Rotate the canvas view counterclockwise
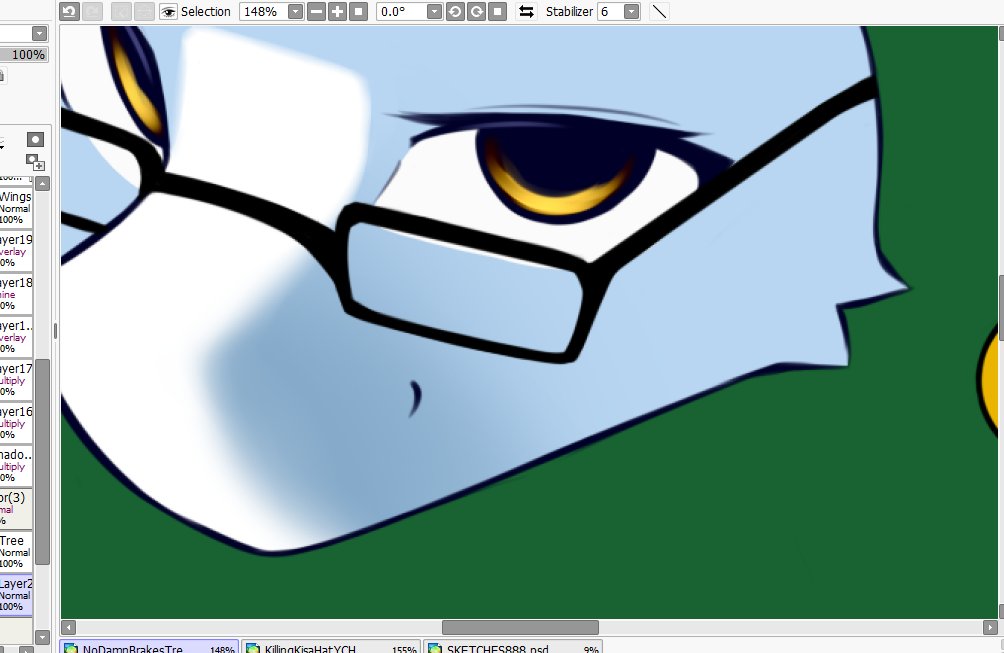The height and width of the screenshot is (653, 1004). (455, 12)
